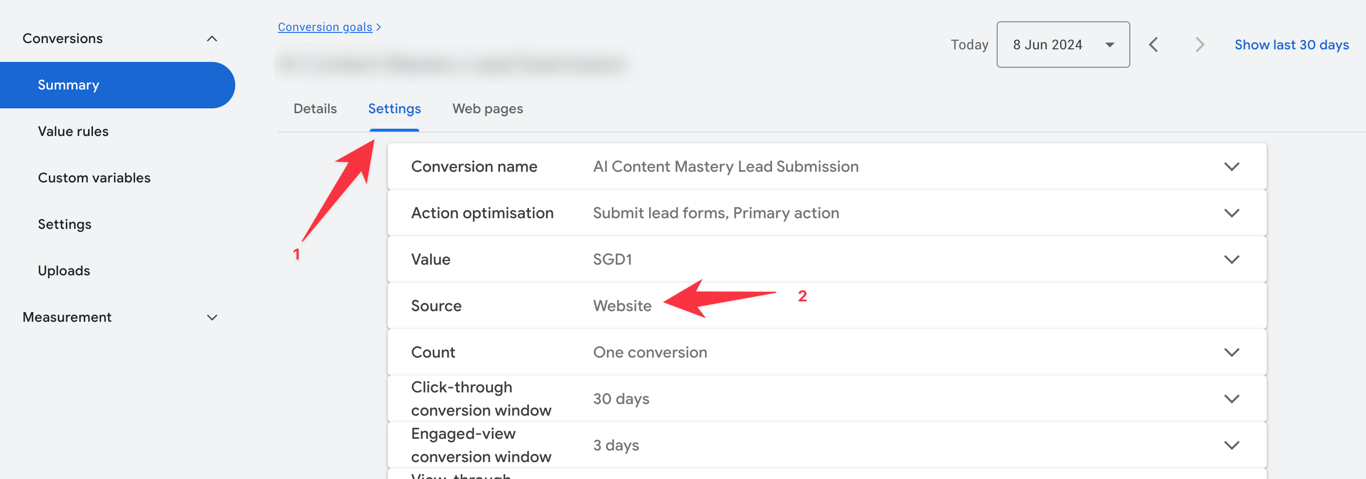Go to next date with right arrow
The height and width of the screenshot is (479, 1366).
click(x=1200, y=45)
